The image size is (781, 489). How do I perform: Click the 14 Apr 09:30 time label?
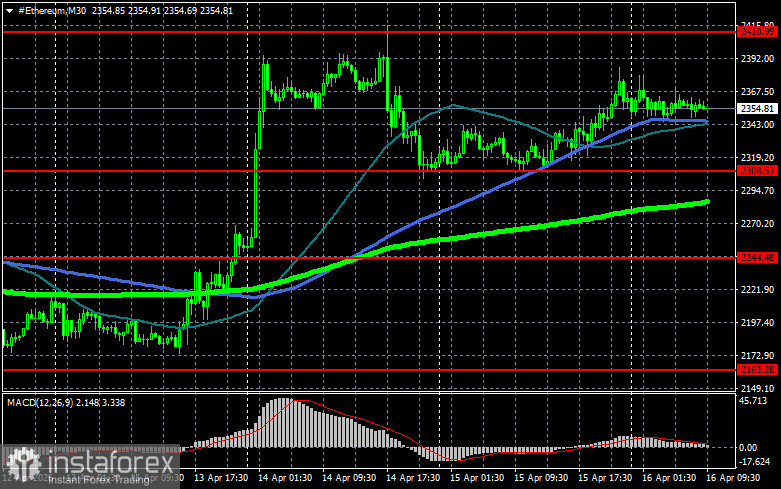pos(349,478)
